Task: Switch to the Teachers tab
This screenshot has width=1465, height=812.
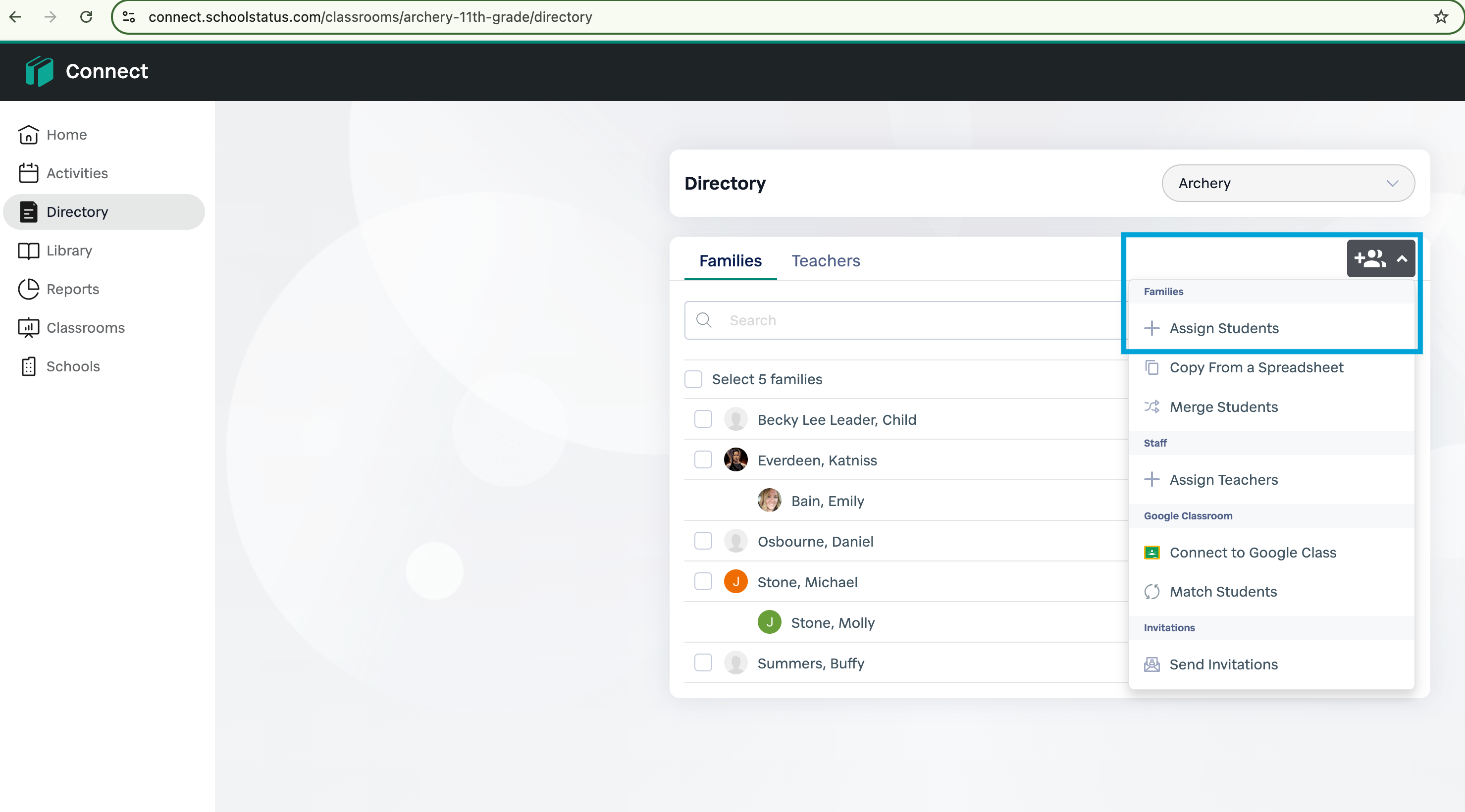Action: coord(825,261)
